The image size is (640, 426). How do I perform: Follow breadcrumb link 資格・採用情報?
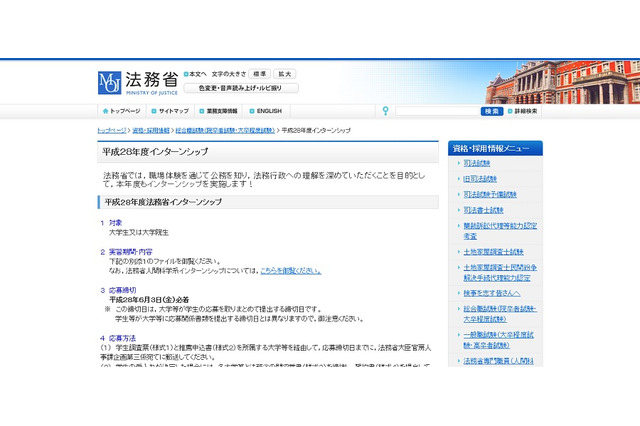coord(151,131)
